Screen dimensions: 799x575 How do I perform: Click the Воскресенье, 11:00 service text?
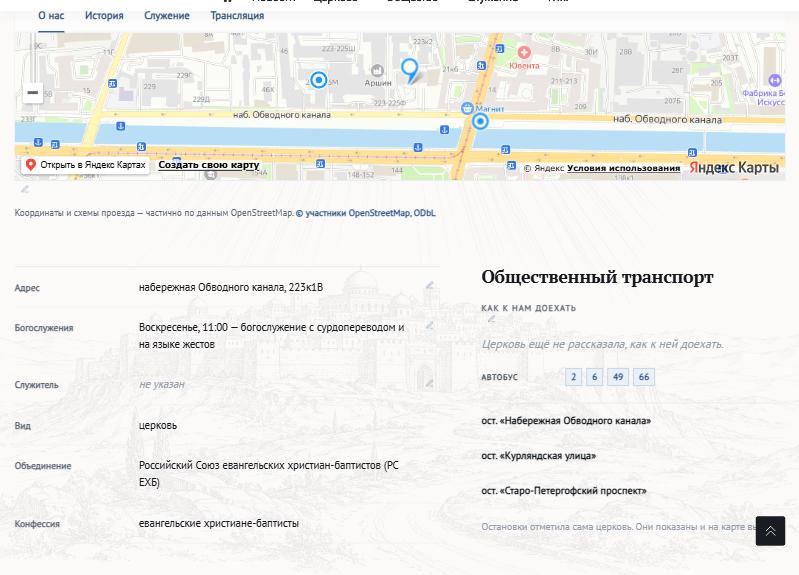[x=272, y=336]
